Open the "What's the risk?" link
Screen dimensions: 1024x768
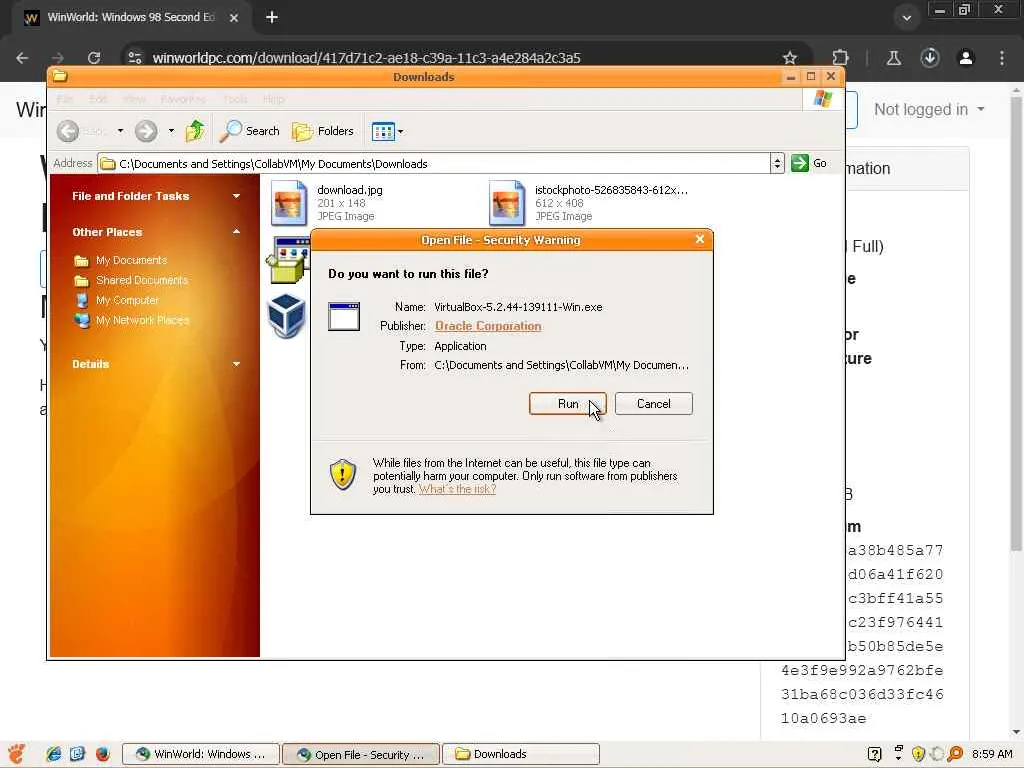coord(457,489)
